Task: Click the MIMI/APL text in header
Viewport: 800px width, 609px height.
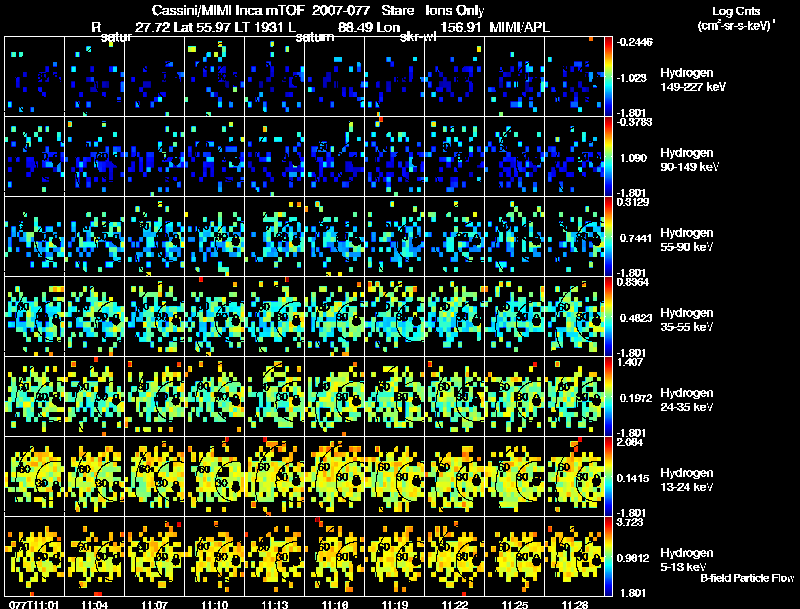Action: [519, 27]
